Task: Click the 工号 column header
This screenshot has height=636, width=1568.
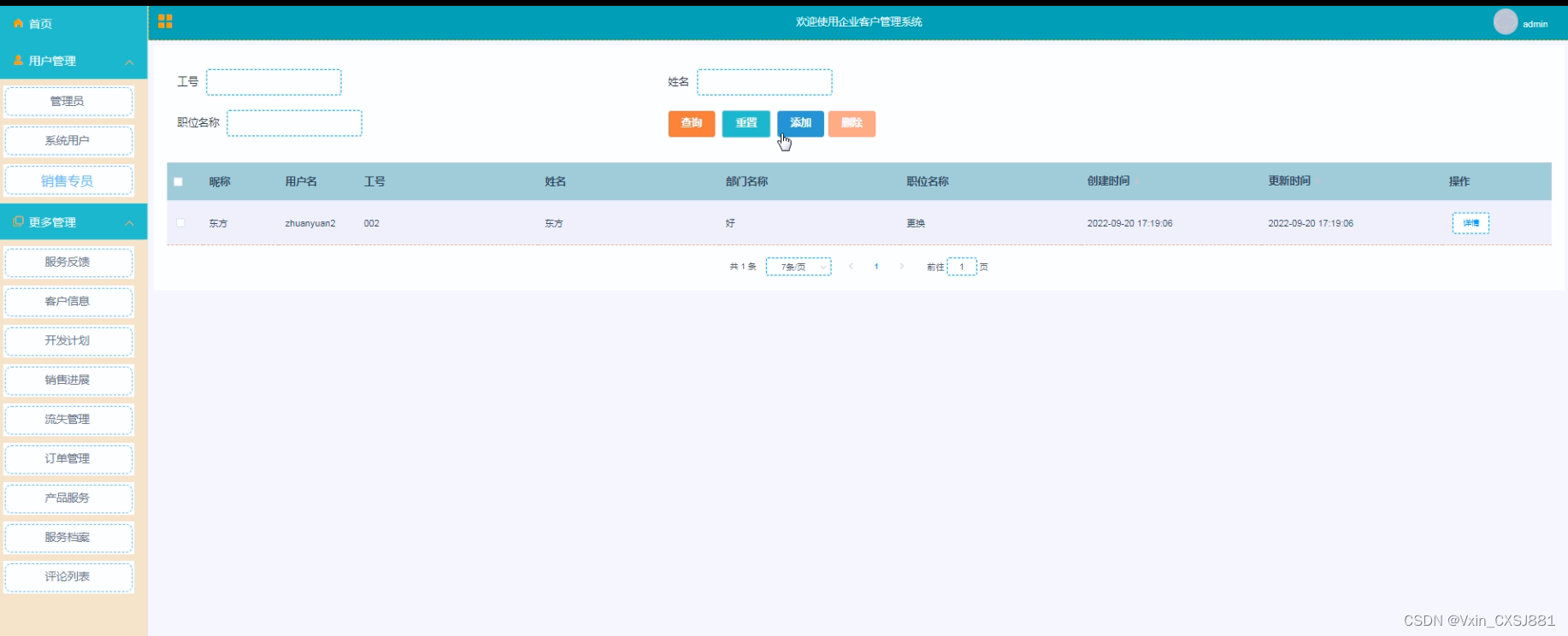Action: 374,181
